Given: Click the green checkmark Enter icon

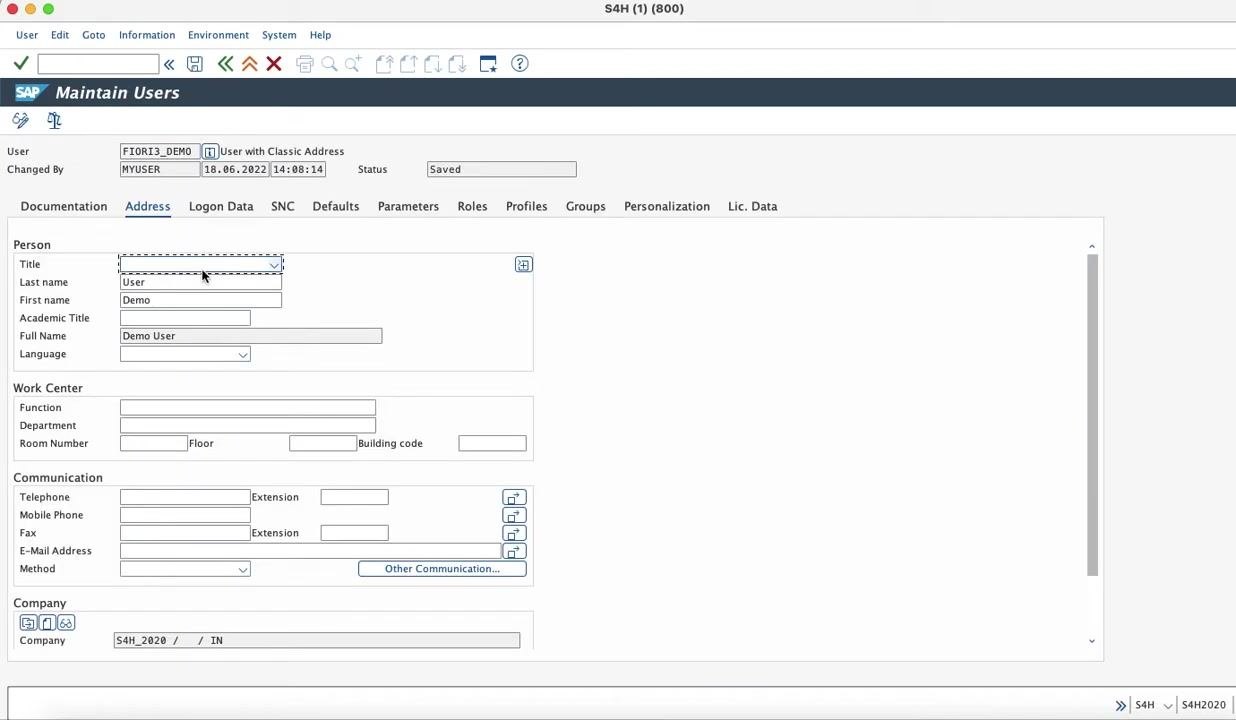Looking at the screenshot, I should tap(21, 64).
